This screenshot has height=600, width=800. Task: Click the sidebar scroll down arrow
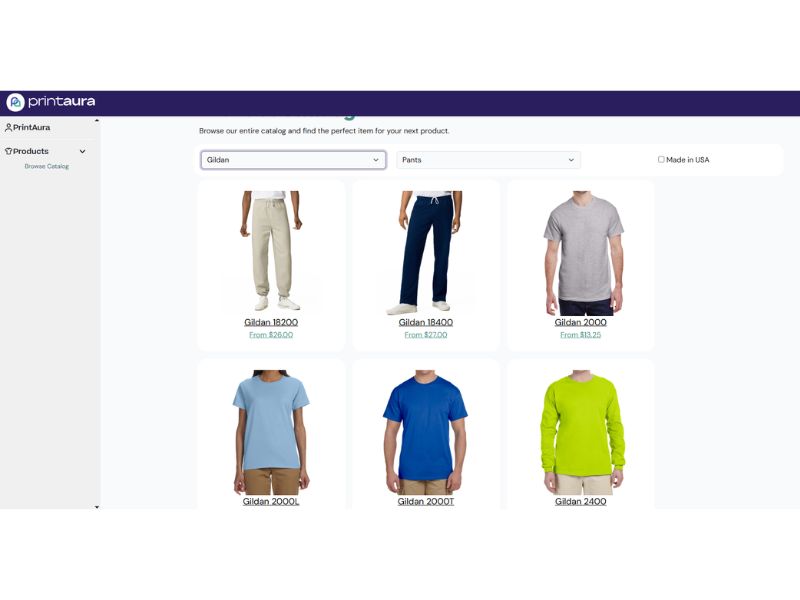(x=97, y=507)
